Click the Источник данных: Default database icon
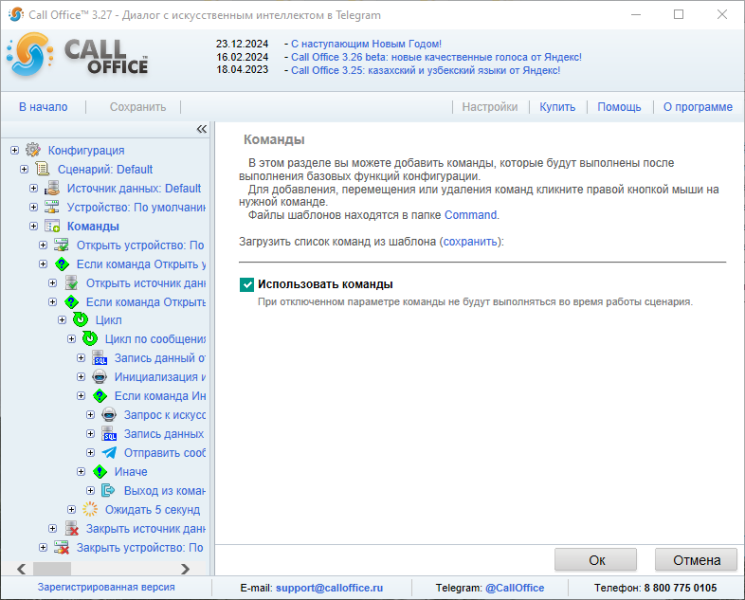 tap(52, 188)
